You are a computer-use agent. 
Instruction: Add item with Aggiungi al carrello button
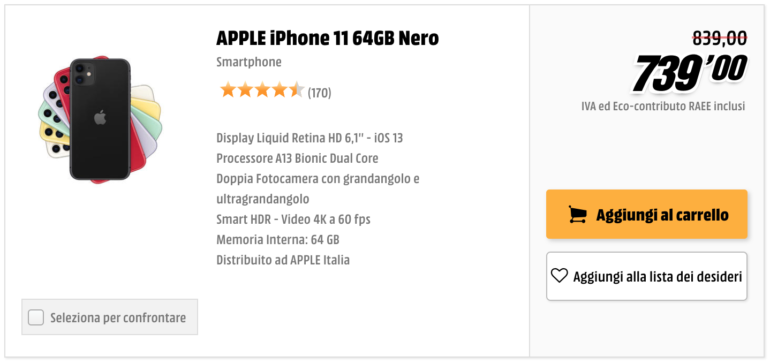click(x=647, y=214)
